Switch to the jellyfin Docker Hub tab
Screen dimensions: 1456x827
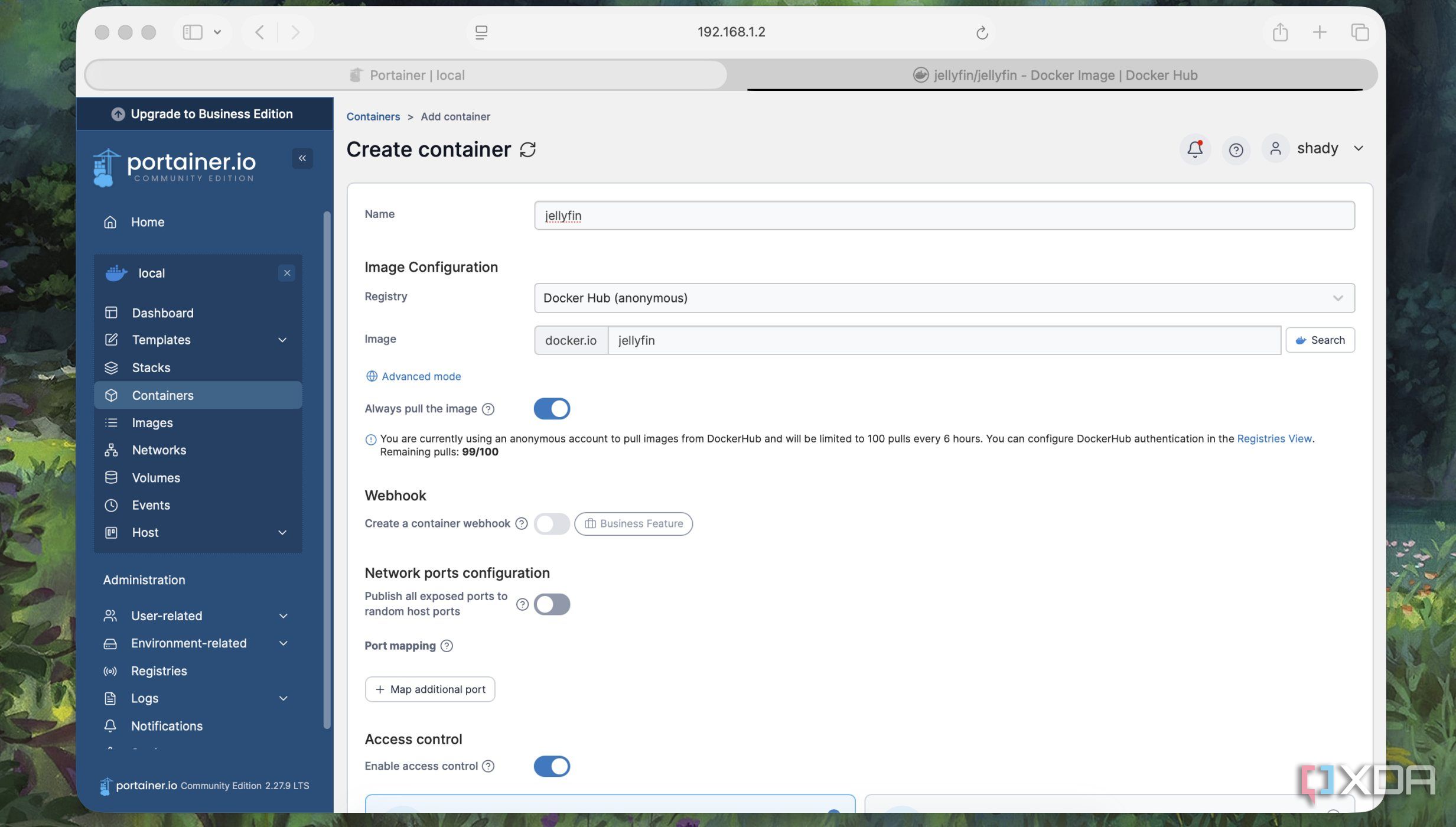(x=1055, y=75)
